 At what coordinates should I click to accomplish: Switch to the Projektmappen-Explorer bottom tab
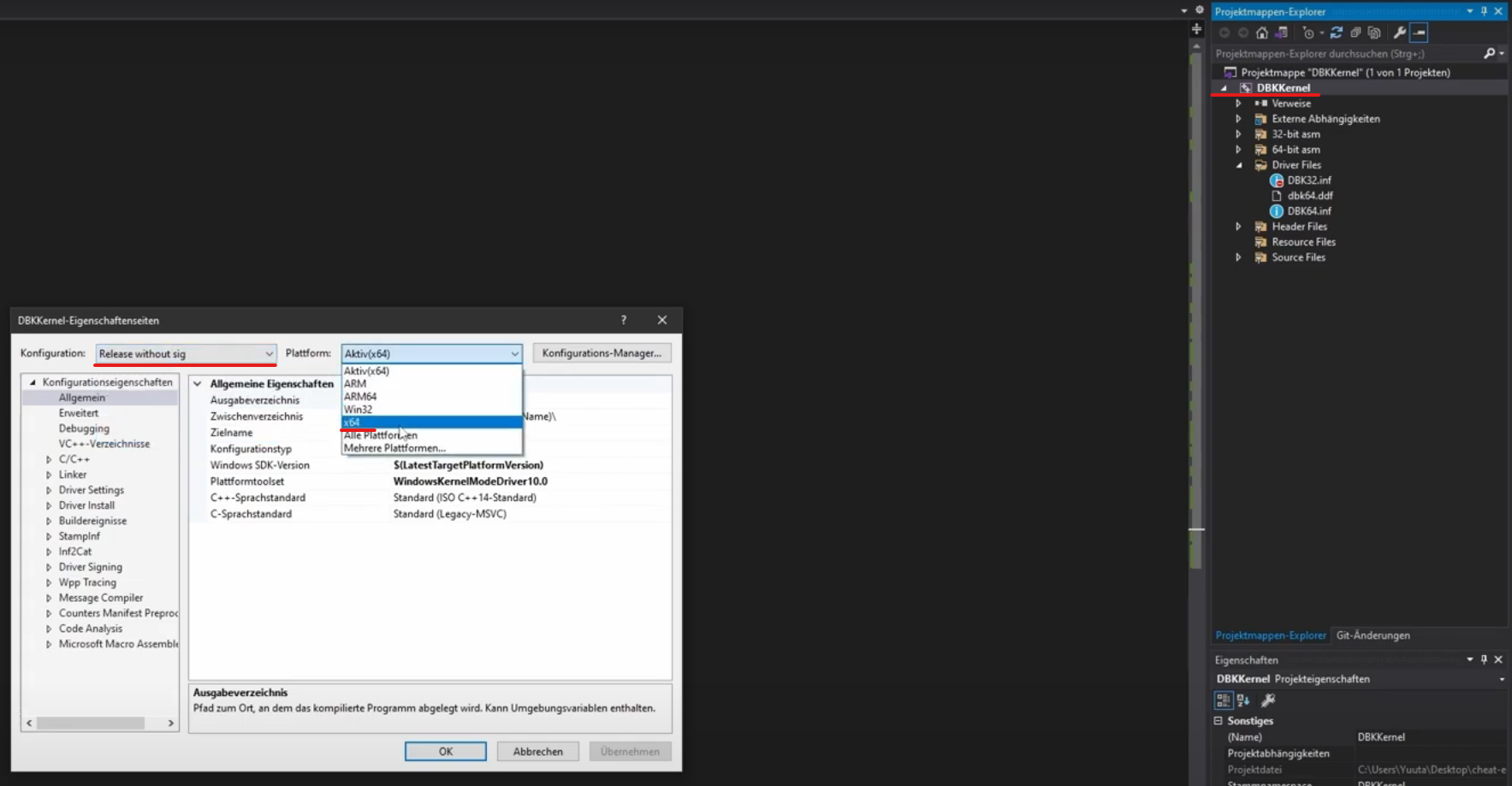1271,635
